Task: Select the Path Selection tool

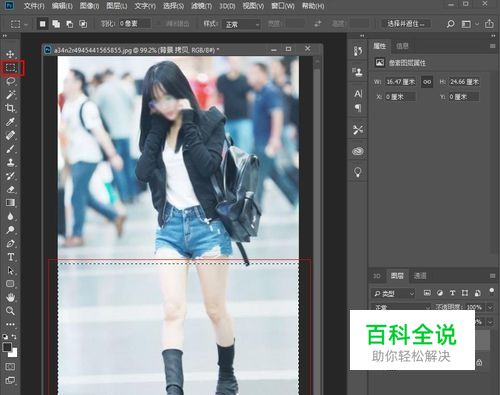Action: (10, 270)
